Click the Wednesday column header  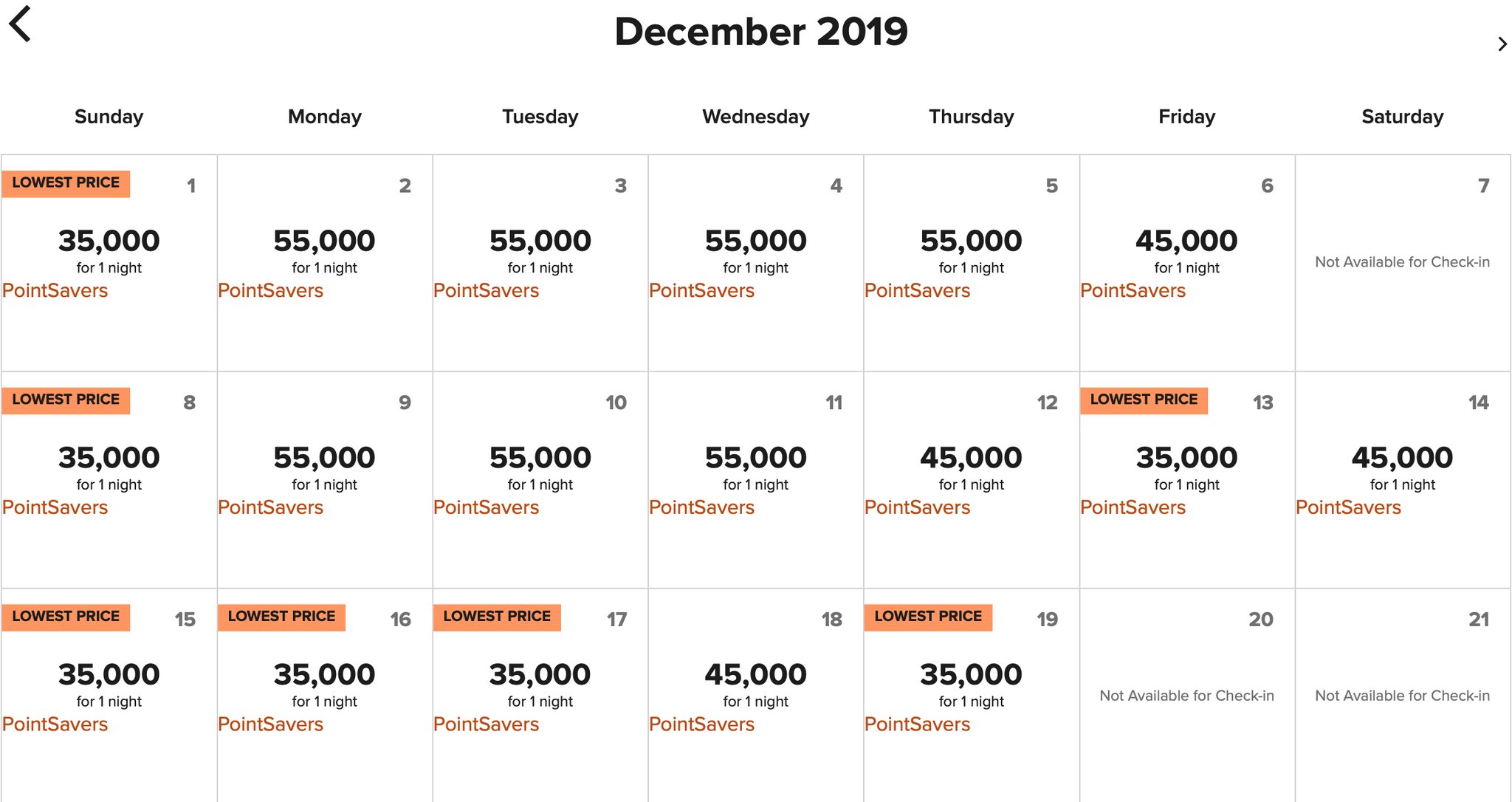(755, 117)
